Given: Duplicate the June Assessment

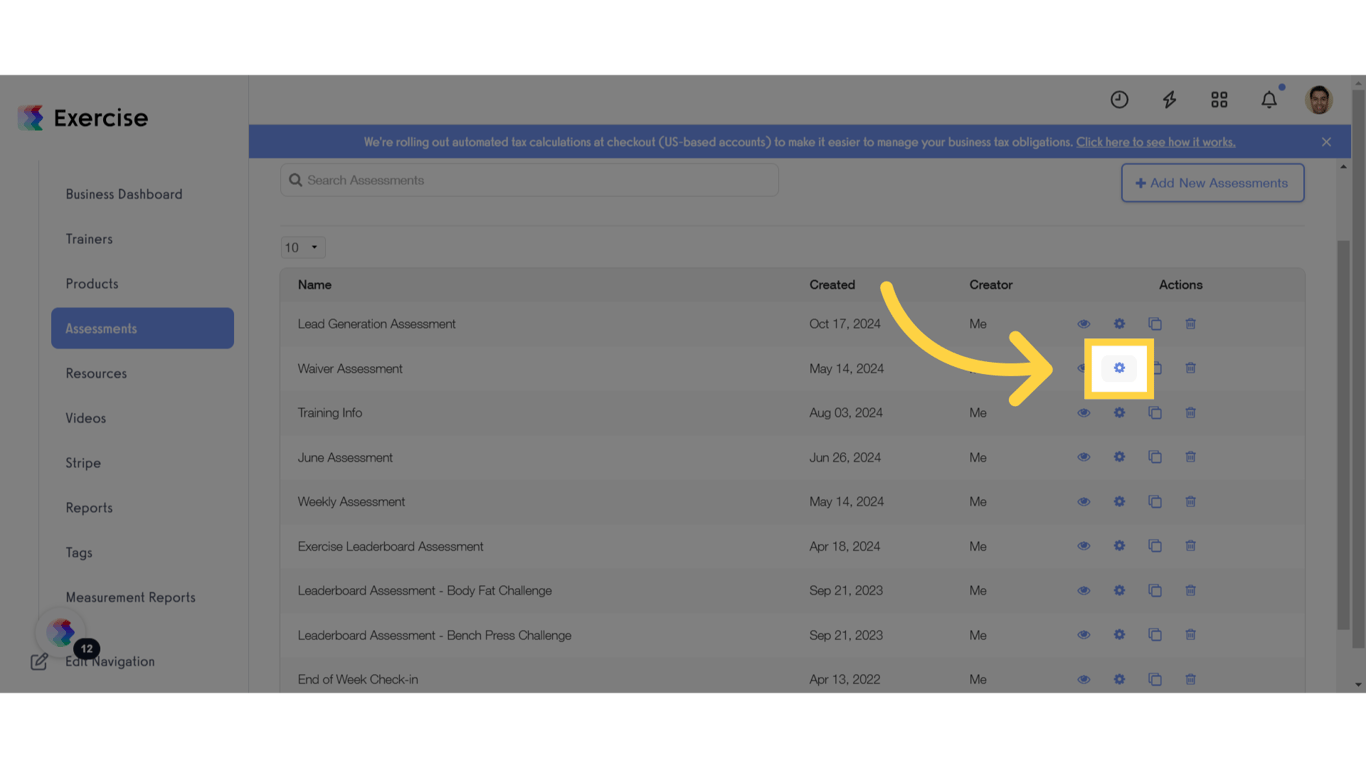Looking at the screenshot, I should 1155,457.
